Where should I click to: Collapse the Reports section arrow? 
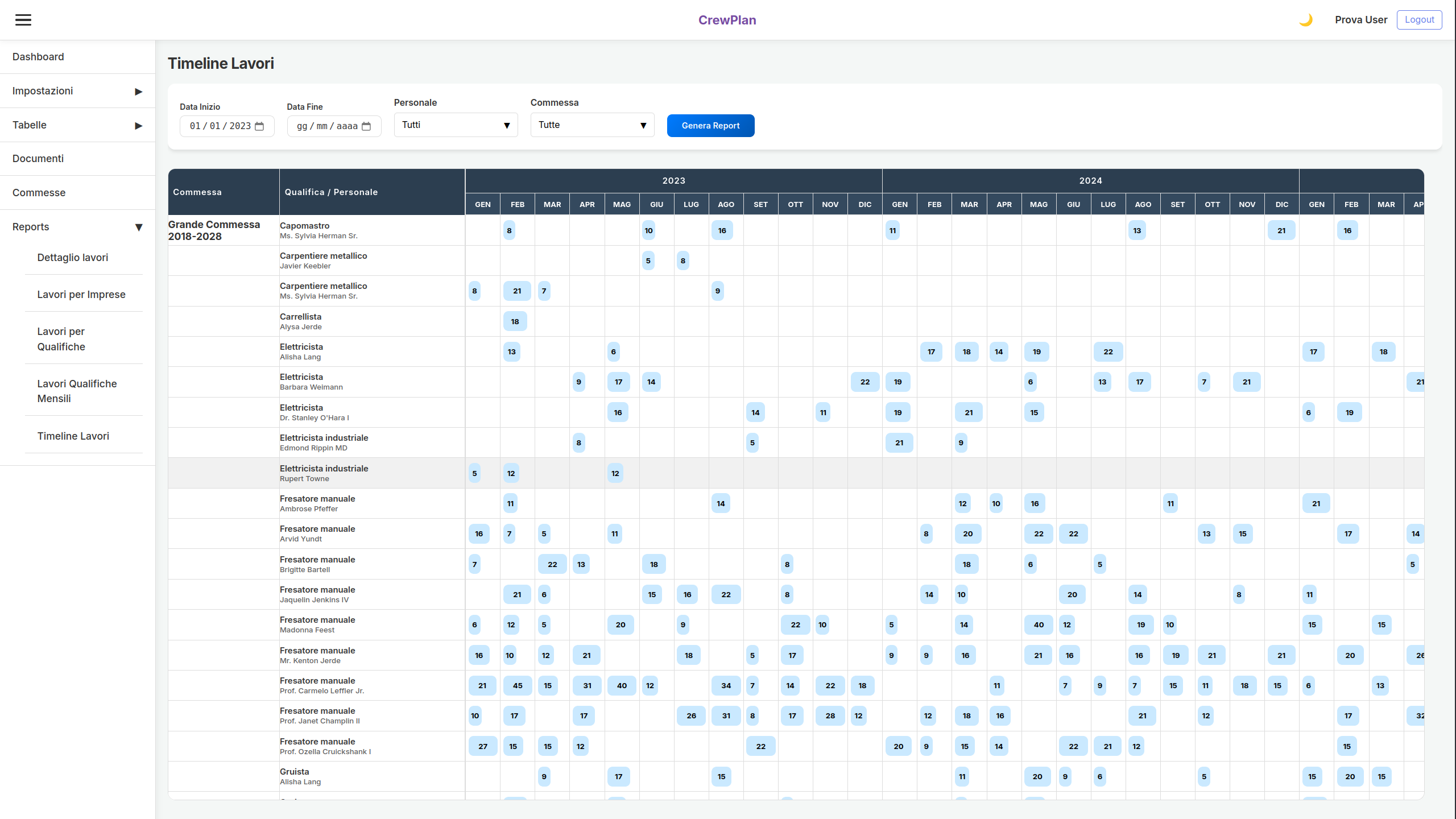138,227
